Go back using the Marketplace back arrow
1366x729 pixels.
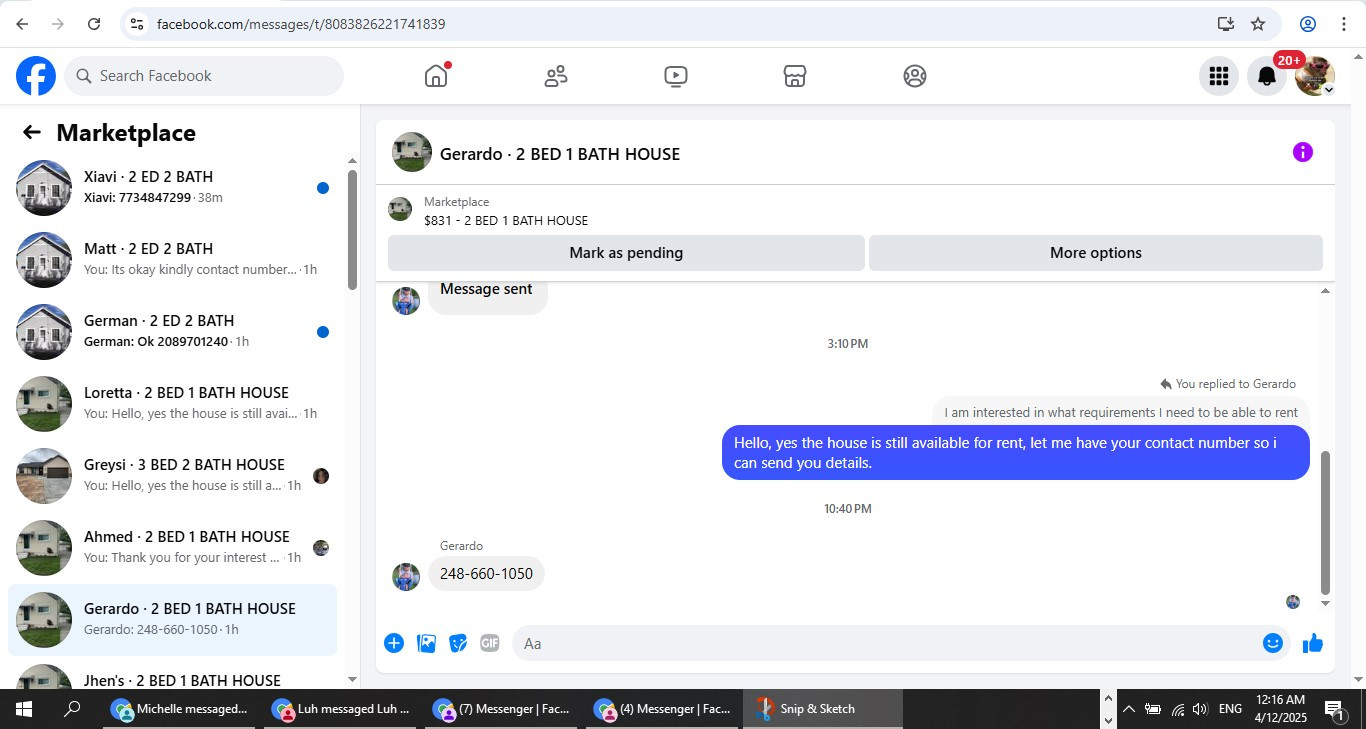32,132
